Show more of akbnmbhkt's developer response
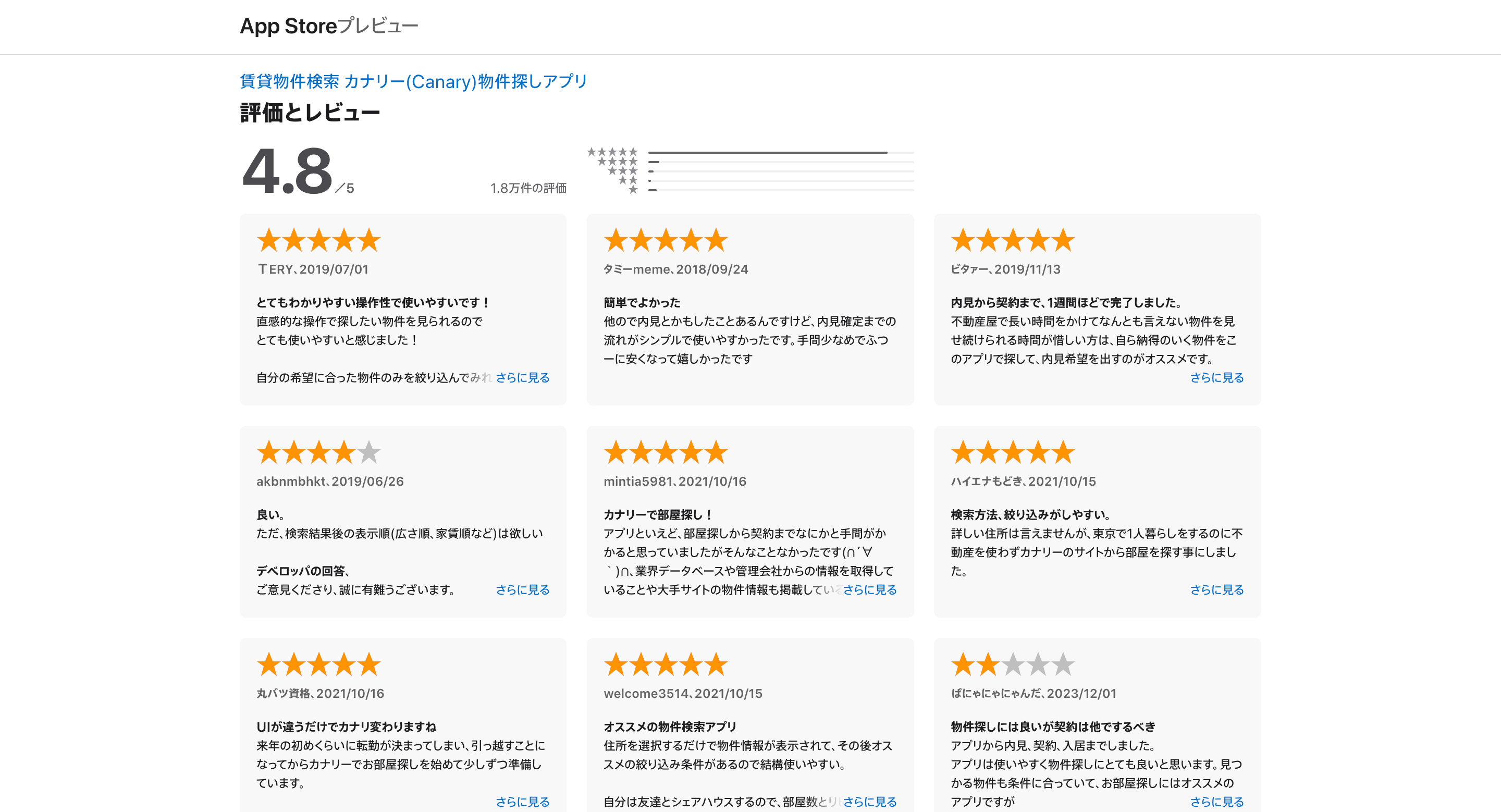 coord(522,590)
